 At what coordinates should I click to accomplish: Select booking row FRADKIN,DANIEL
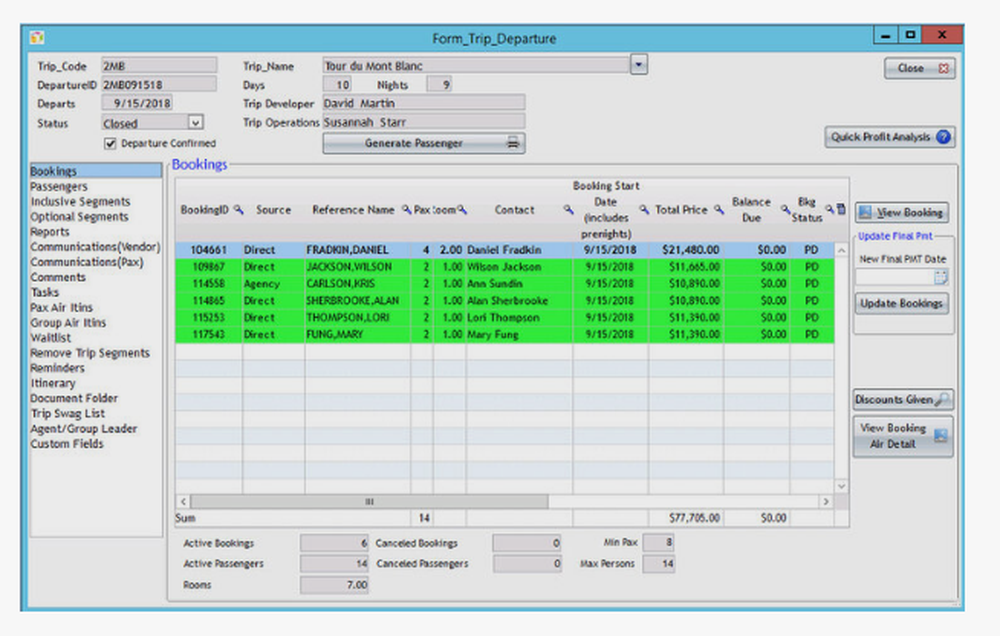[504, 249]
